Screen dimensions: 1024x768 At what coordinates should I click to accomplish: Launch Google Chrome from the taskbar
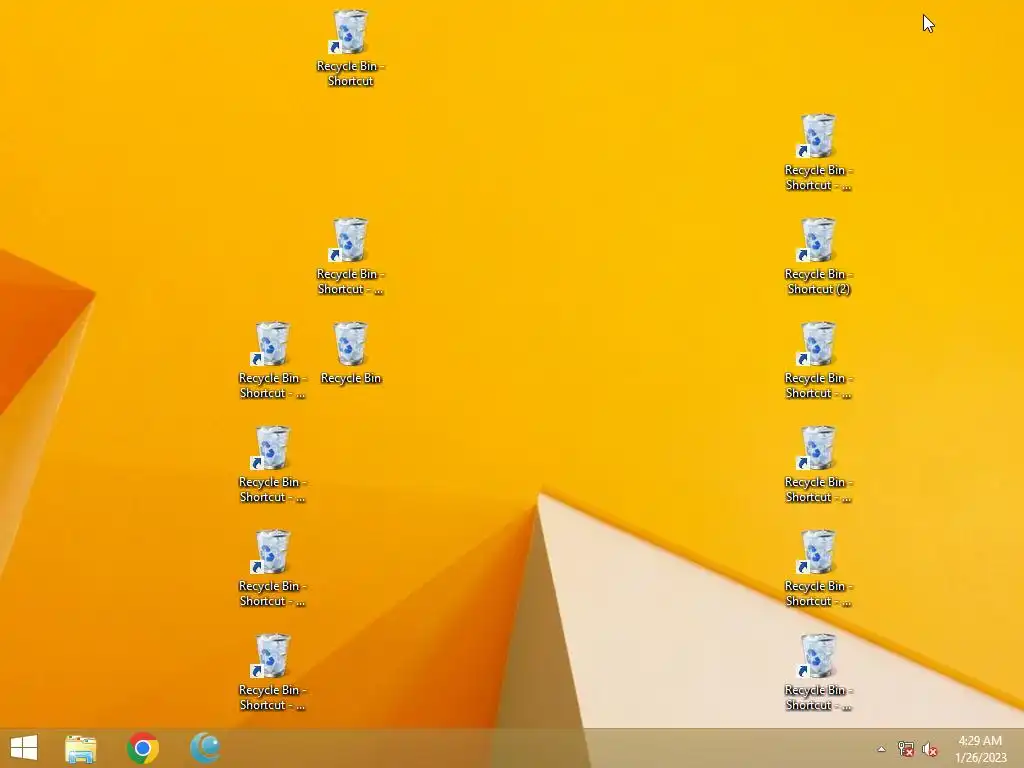[143, 748]
